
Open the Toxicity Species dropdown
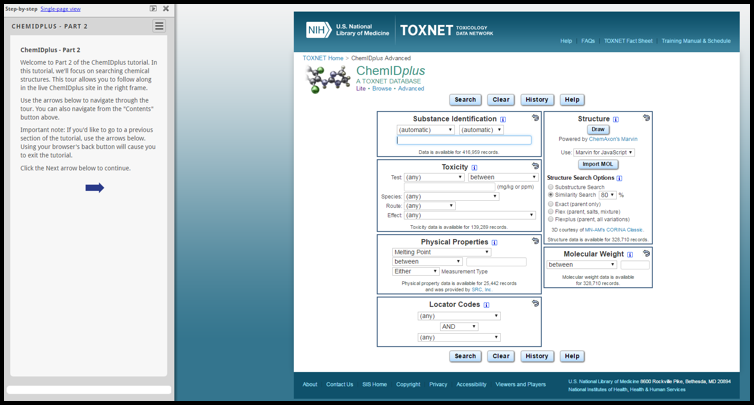[452, 196]
